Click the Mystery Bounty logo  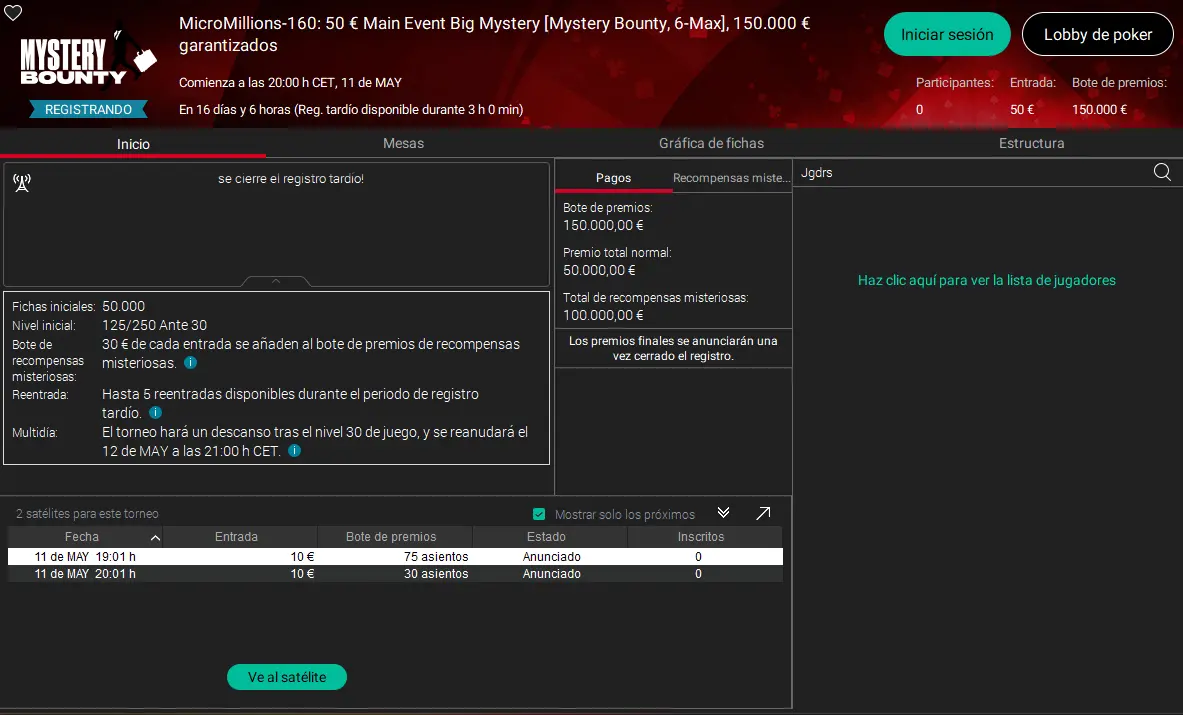(x=88, y=58)
